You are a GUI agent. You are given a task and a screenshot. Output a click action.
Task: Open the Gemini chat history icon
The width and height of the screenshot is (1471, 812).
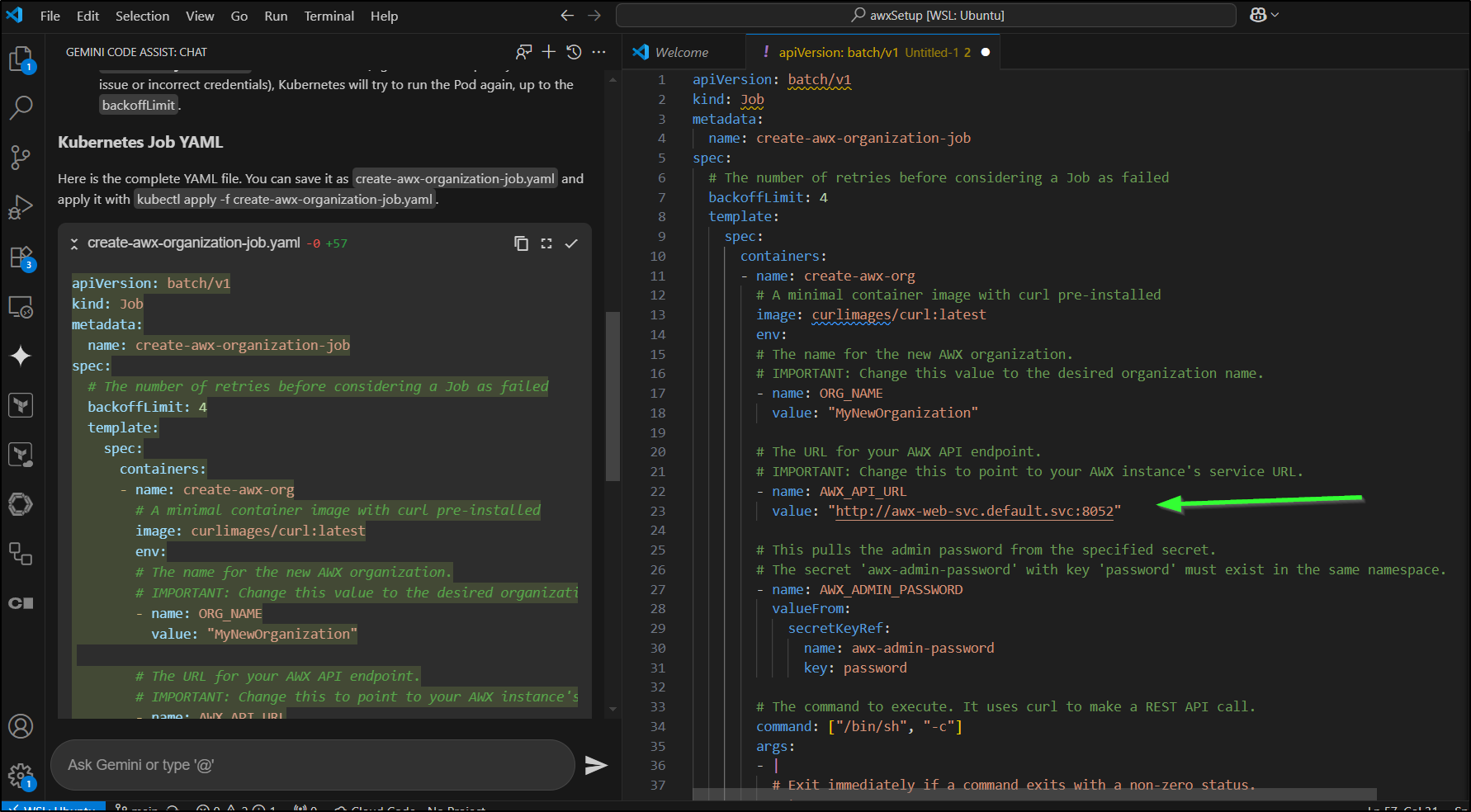click(575, 52)
